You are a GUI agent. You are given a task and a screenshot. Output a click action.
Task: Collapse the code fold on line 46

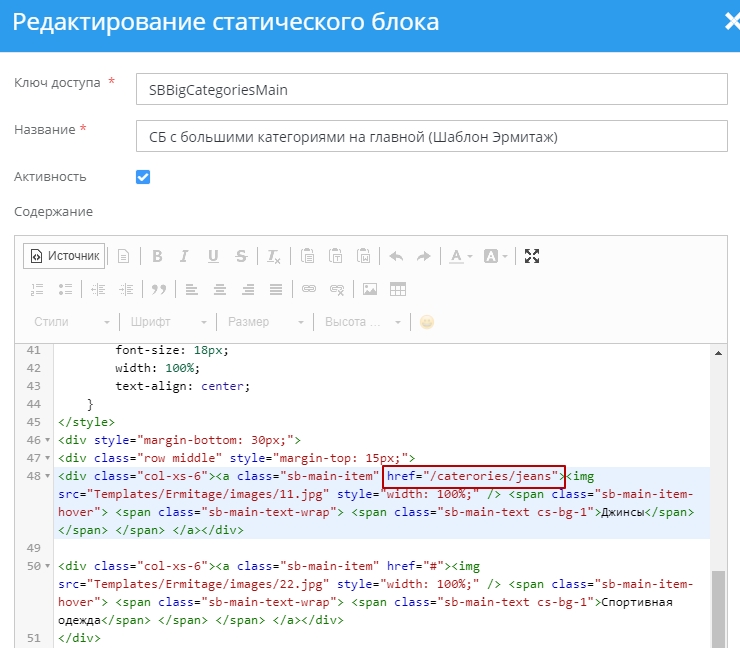click(50, 440)
